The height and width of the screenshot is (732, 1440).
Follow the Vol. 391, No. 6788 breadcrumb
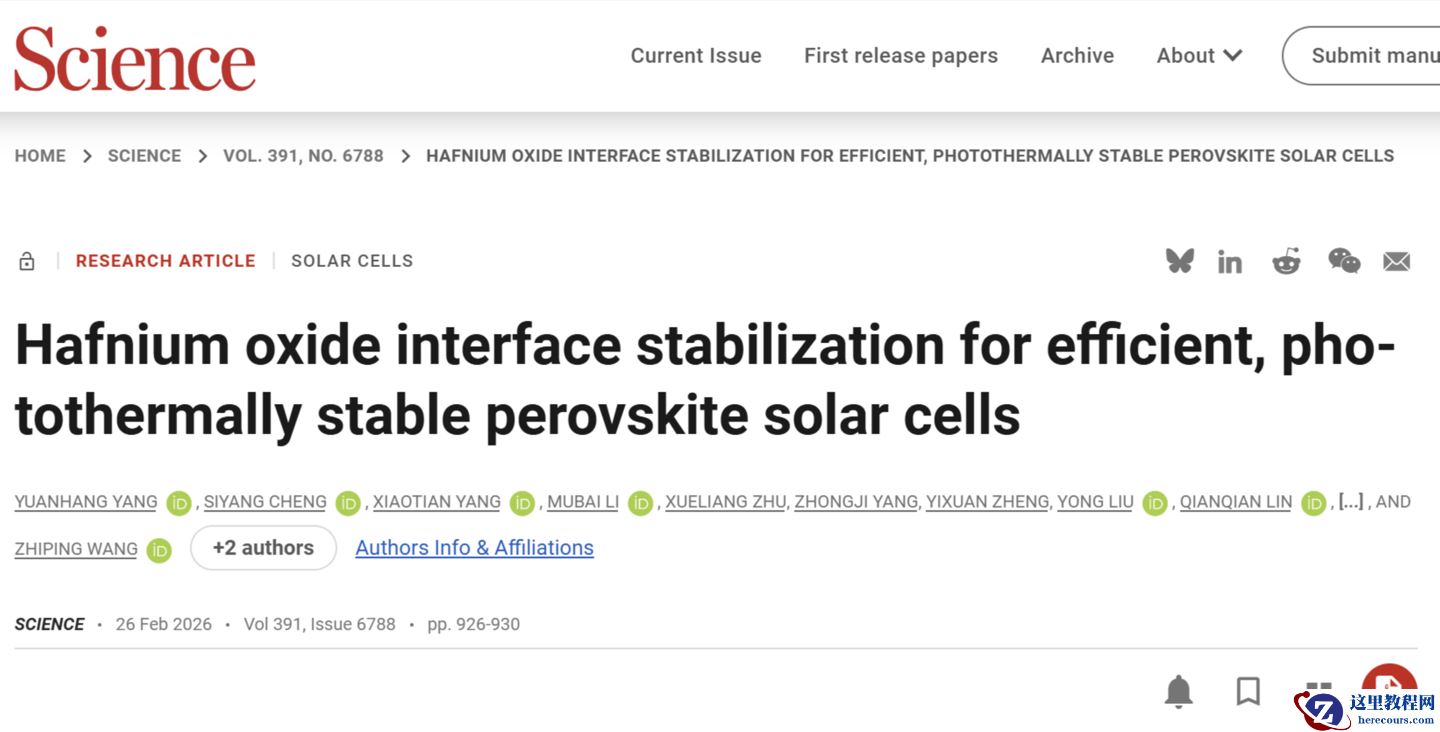tap(303, 156)
